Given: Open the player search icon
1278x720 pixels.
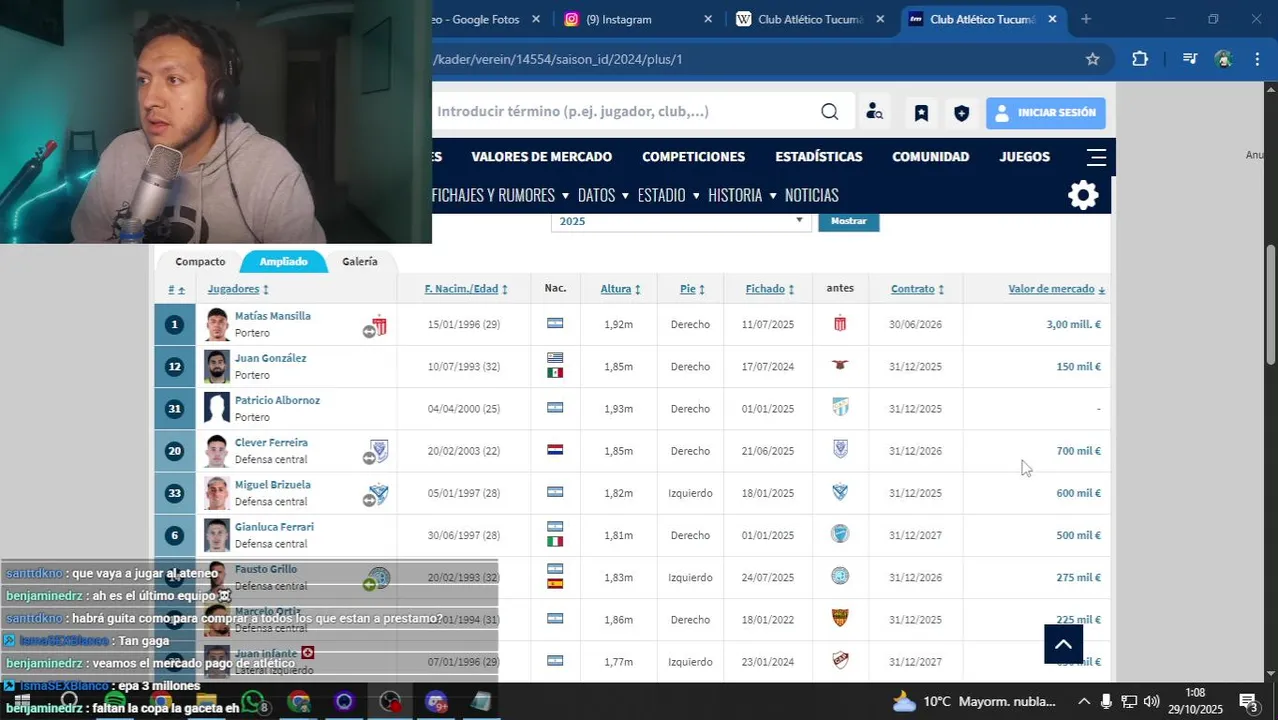Looking at the screenshot, I should pyautogui.click(x=874, y=112).
